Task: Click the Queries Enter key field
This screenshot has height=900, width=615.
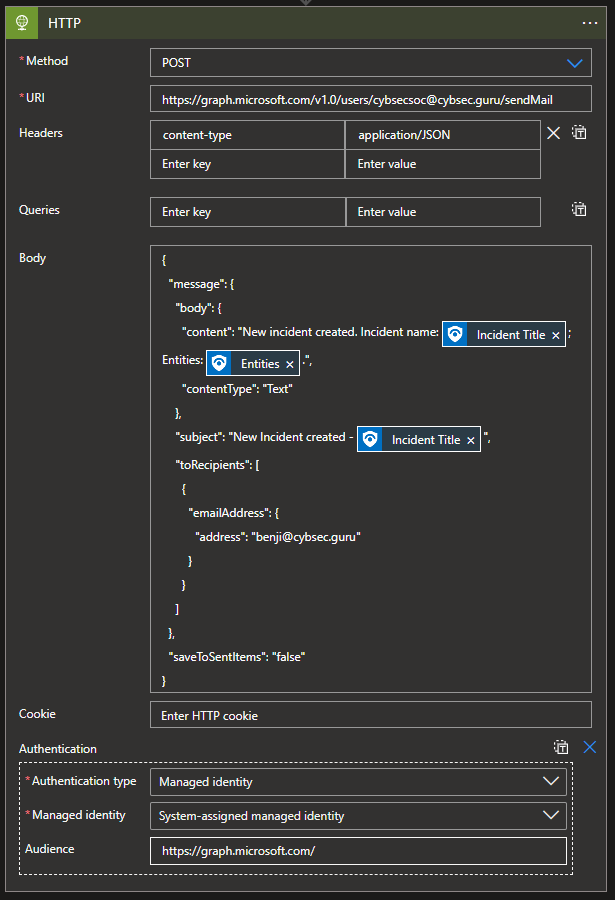Action: 247,212
